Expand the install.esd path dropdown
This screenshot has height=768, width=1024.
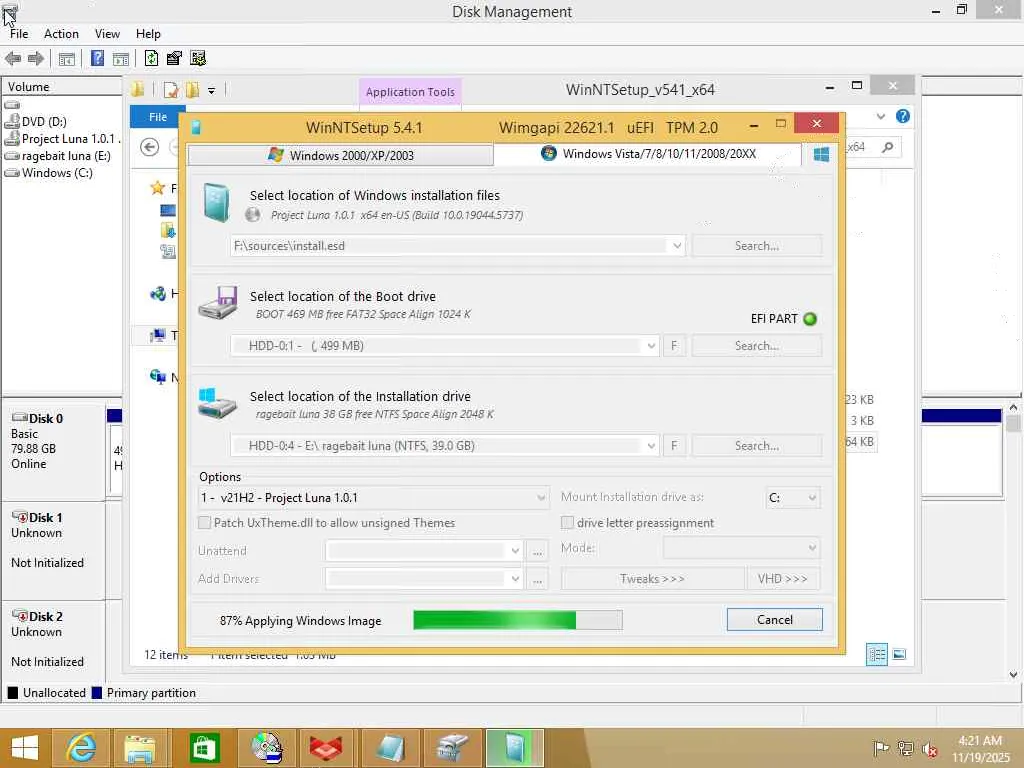(x=677, y=246)
